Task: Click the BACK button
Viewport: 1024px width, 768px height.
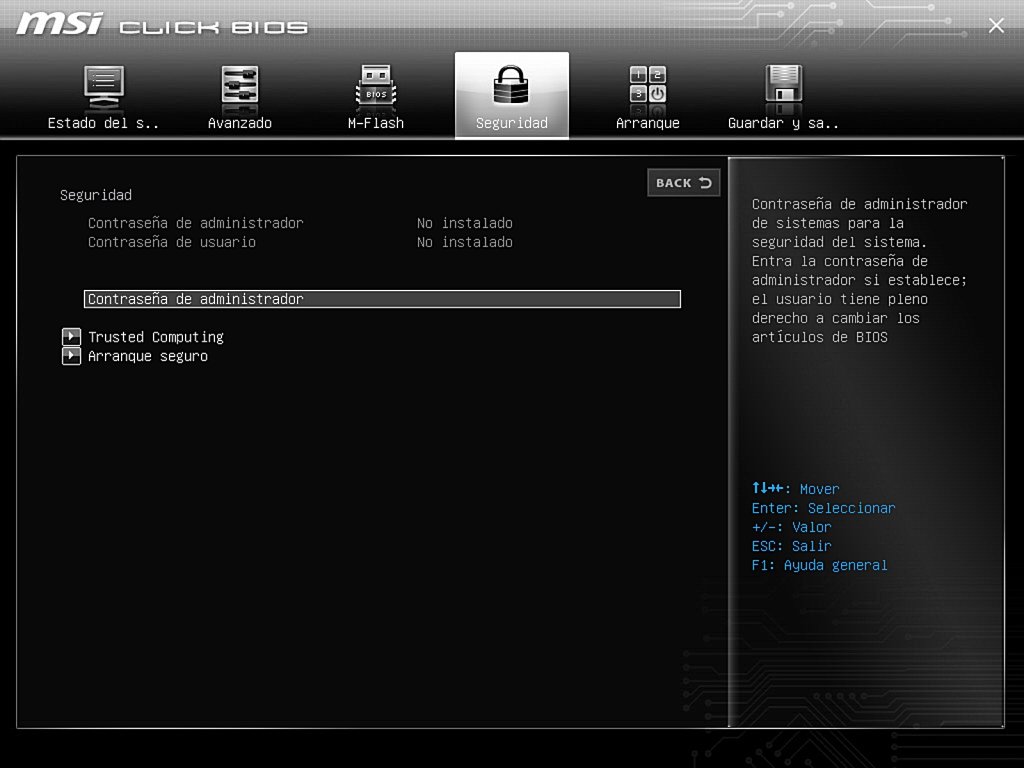Action: 684,183
